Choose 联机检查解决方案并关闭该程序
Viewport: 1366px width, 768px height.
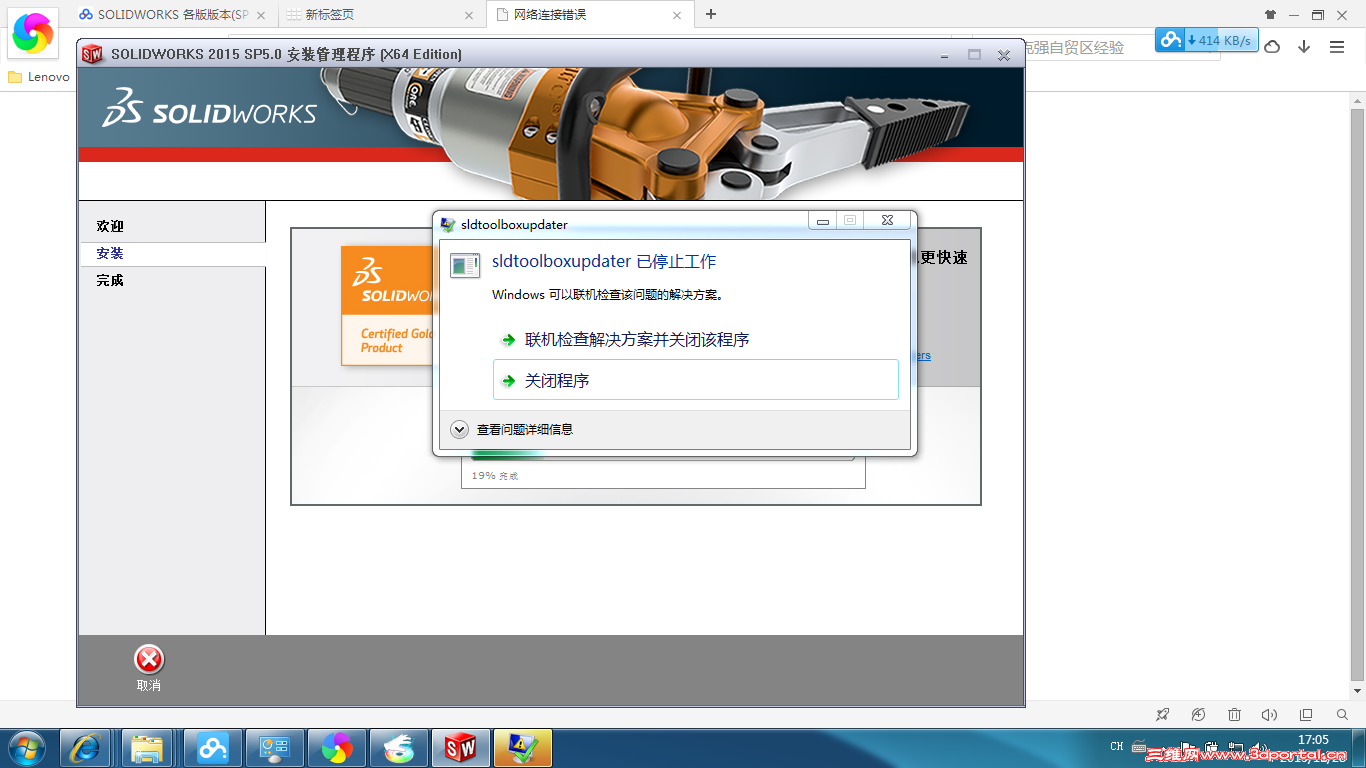point(696,340)
